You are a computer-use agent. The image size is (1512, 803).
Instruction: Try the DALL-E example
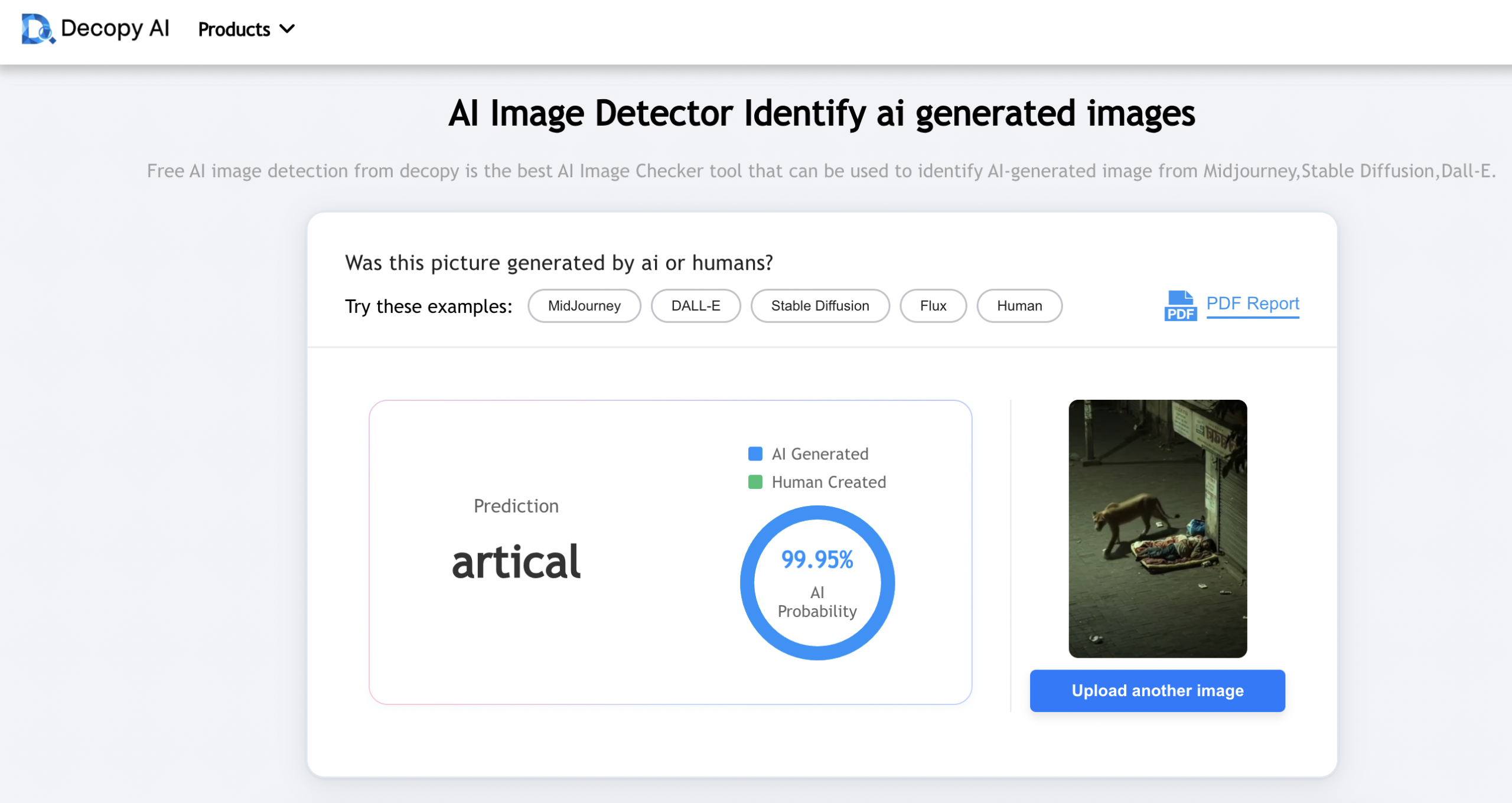[696, 306]
